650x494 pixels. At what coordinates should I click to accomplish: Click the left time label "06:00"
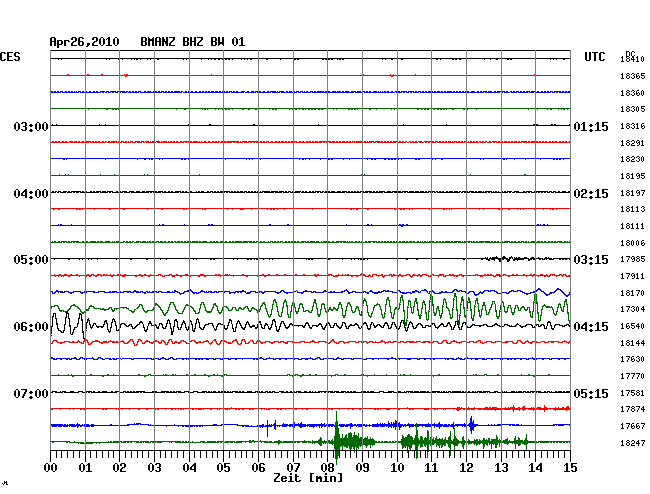[31, 327]
